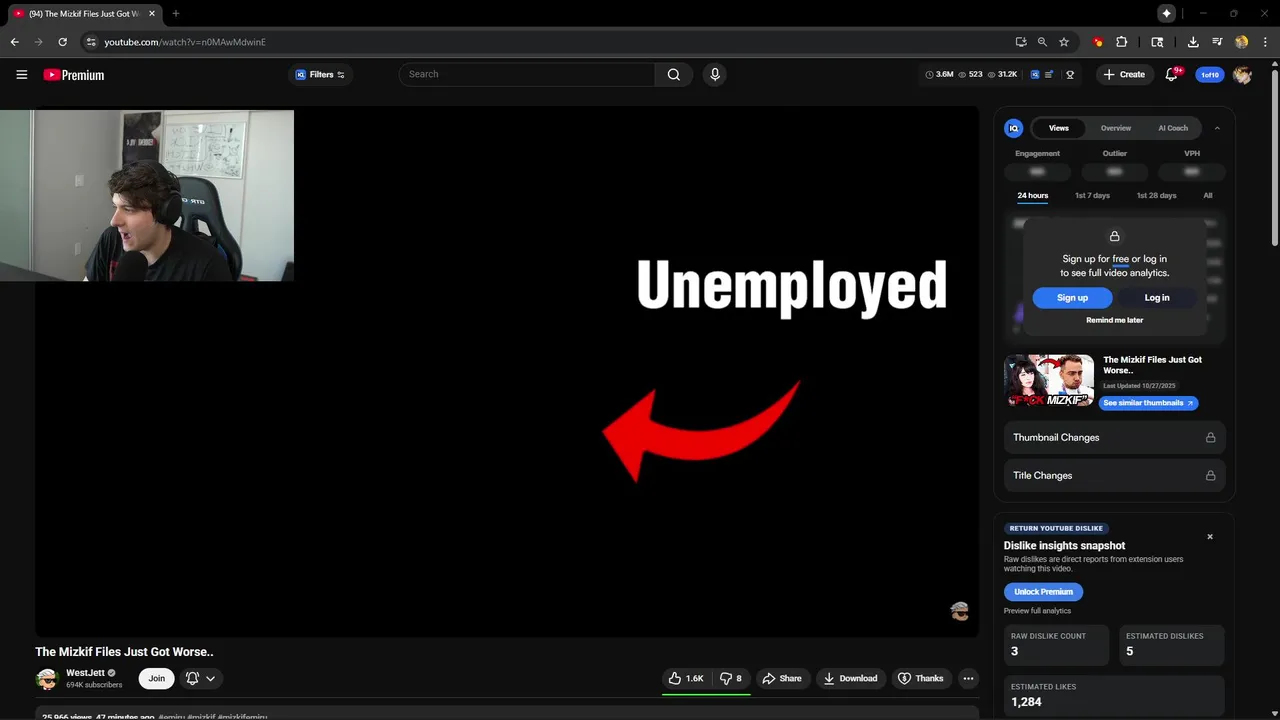Like the video thumbs-up 1.6K
This screenshot has height=720, width=1280.
tap(687, 678)
